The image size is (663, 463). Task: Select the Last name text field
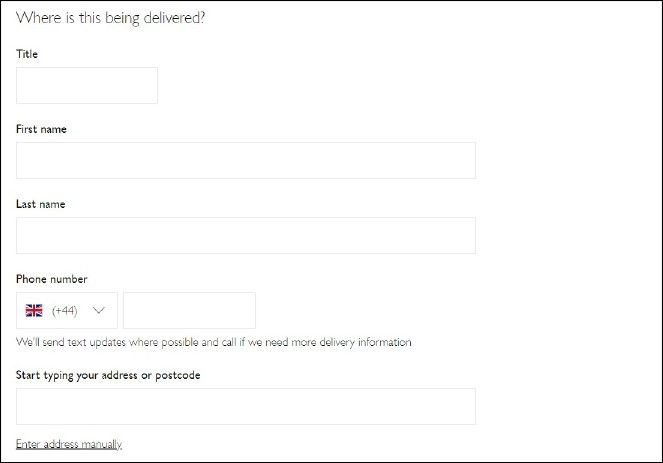246,236
